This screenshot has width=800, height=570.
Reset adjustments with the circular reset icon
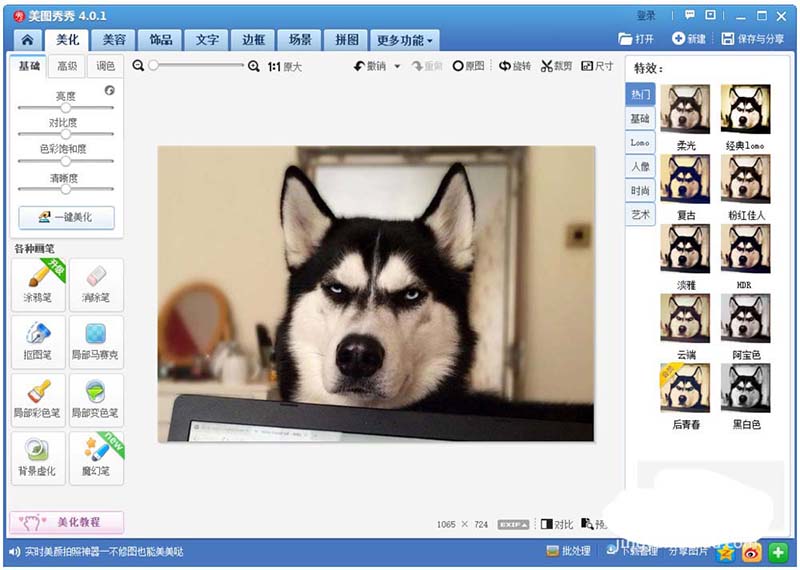(x=110, y=90)
